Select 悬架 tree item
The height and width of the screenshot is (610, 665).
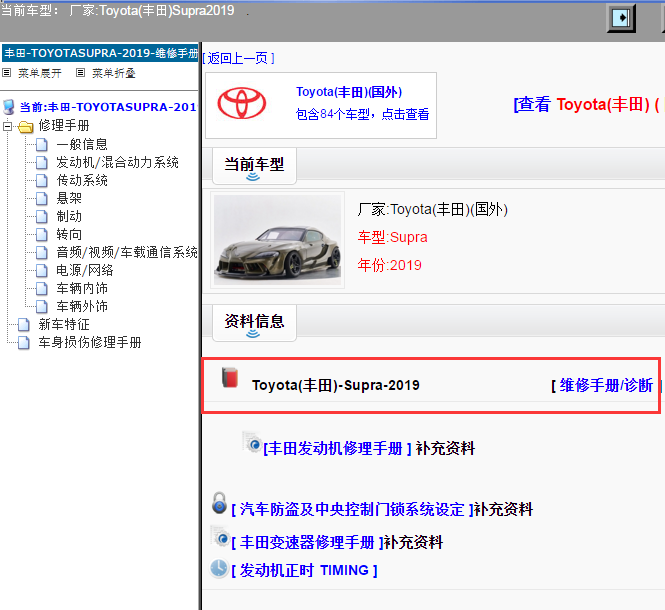tap(69, 199)
